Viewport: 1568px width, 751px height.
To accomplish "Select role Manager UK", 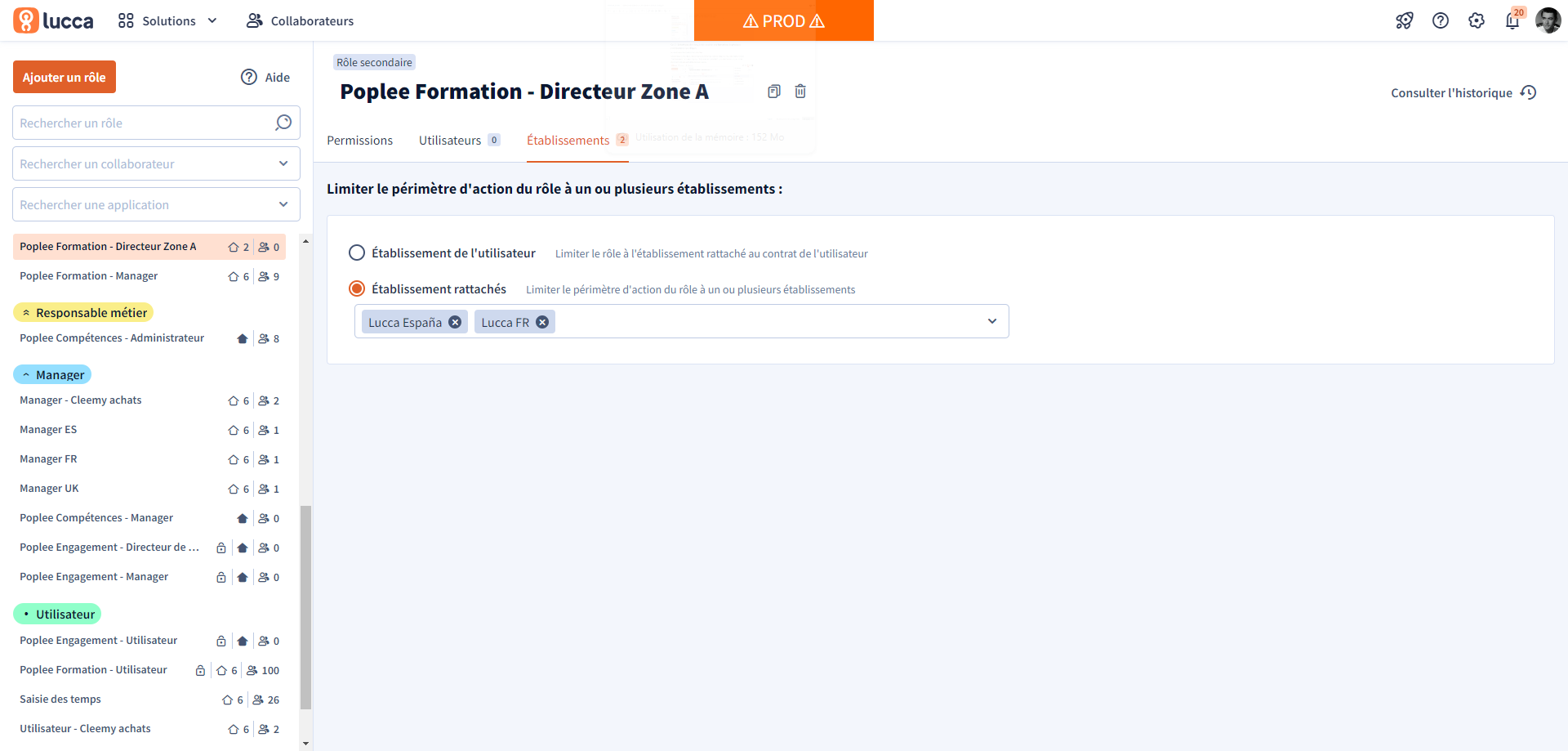I will pyautogui.click(x=149, y=489).
